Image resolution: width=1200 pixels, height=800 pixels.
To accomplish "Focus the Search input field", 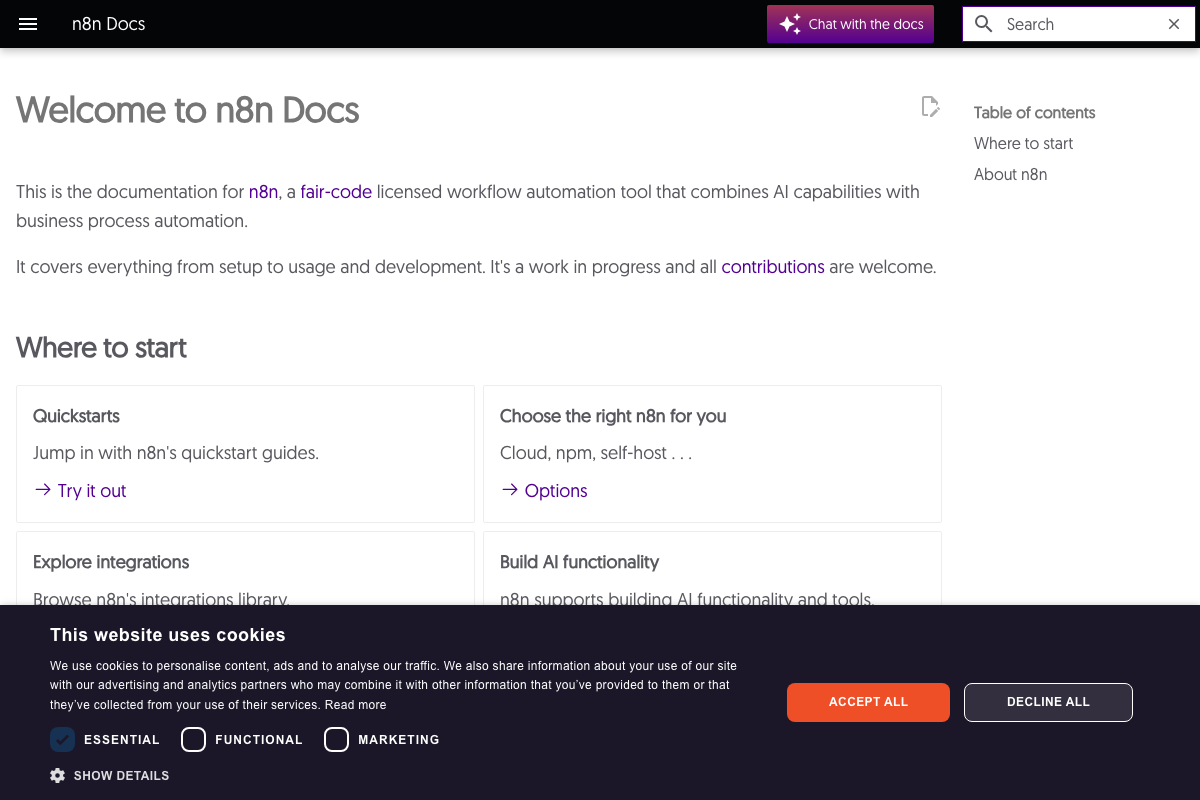I will (x=1080, y=24).
